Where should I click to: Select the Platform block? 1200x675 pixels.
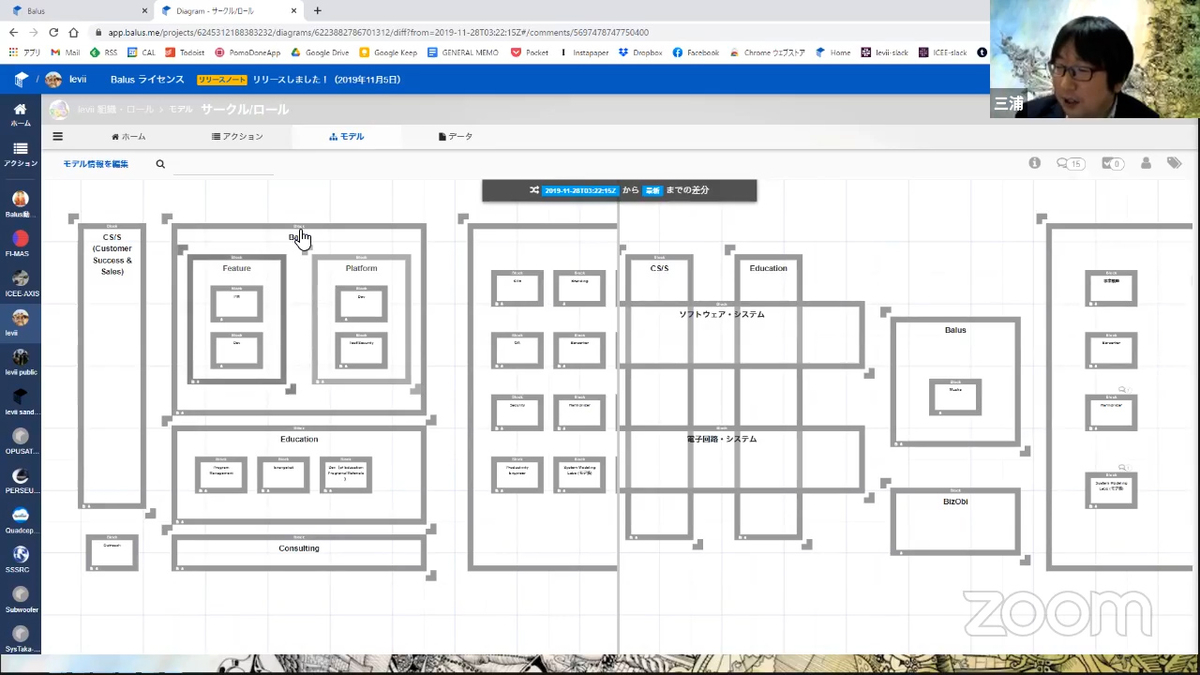361,319
